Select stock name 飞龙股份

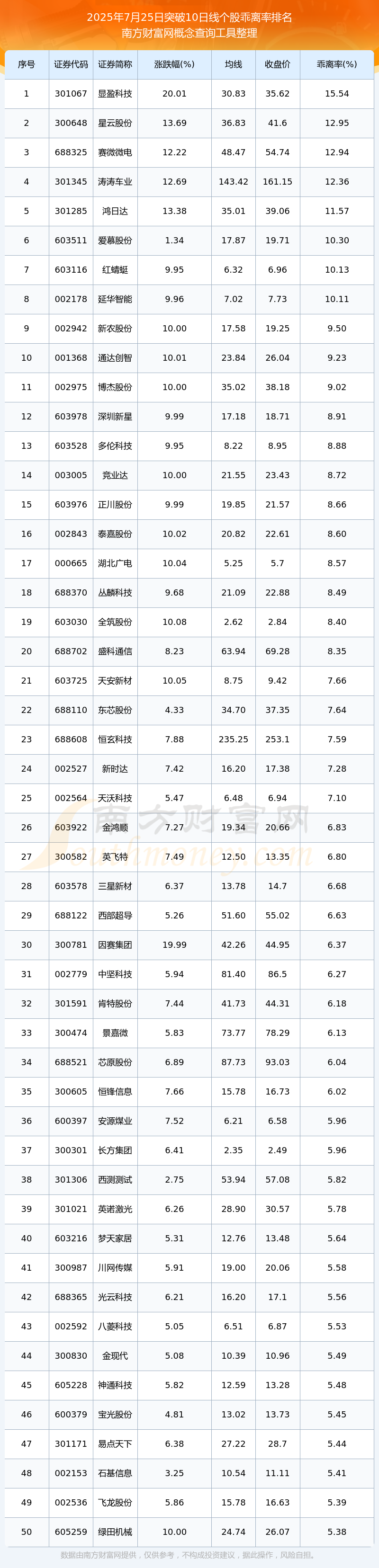[115, 1502]
